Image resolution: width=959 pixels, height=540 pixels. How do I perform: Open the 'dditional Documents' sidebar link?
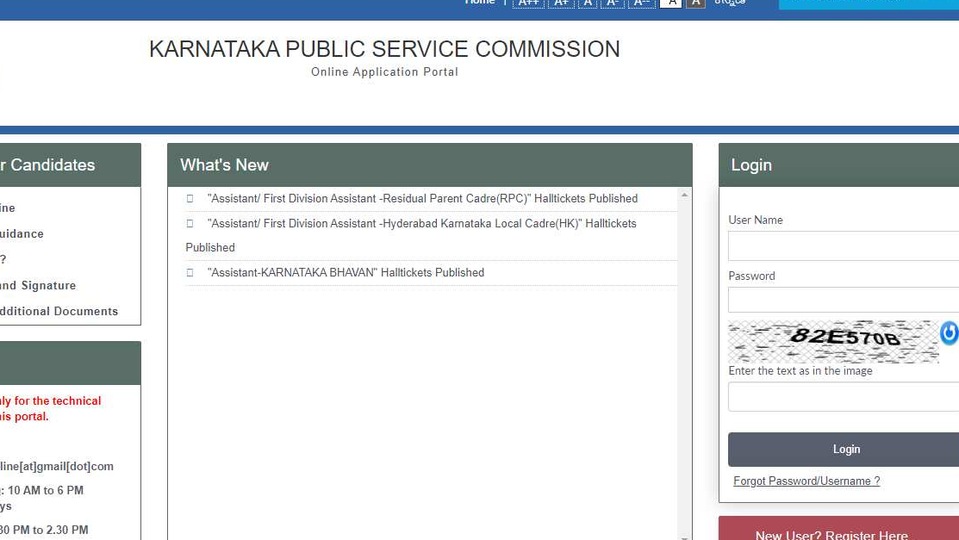click(x=59, y=311)
